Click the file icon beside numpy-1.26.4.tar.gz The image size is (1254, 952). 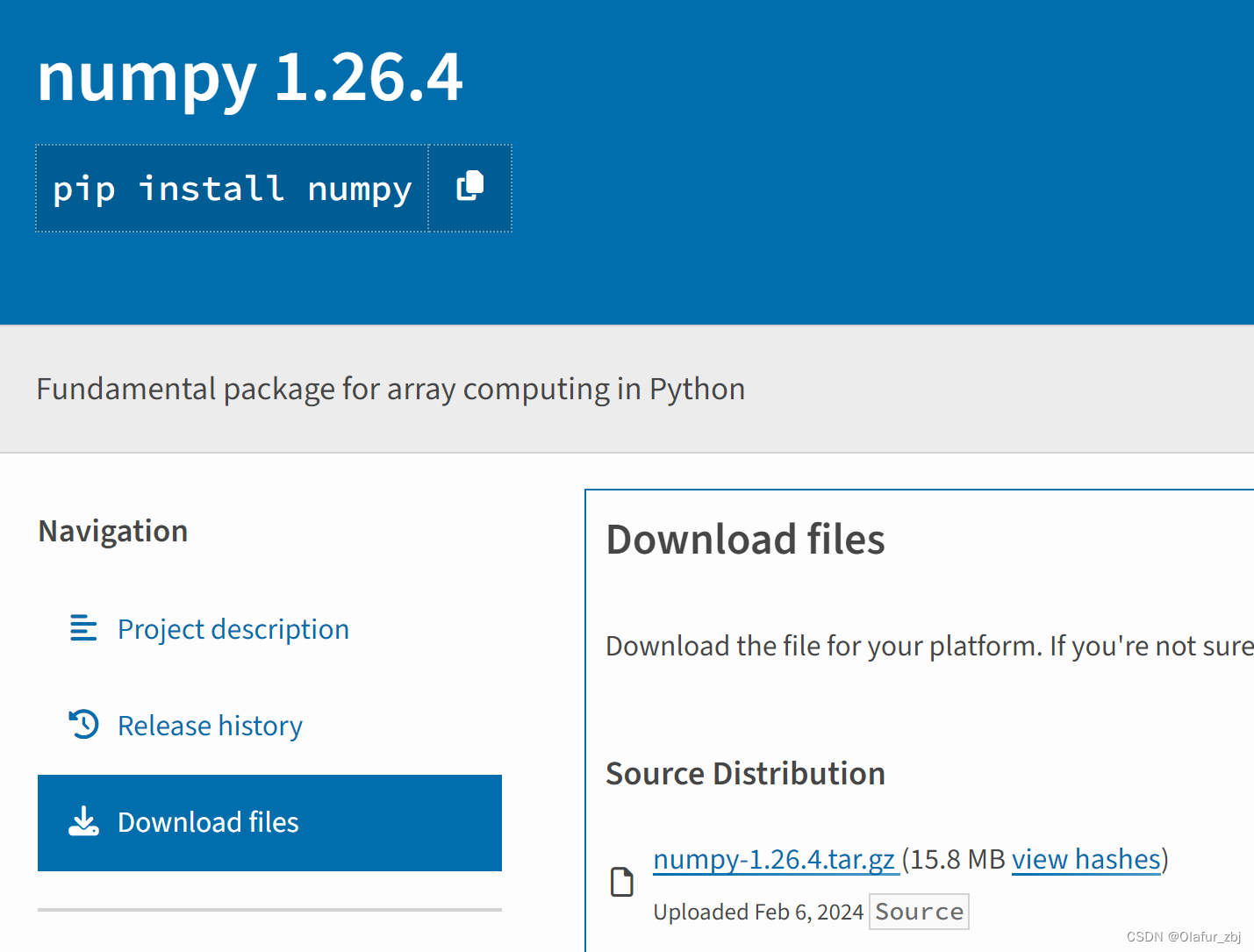(x=622, y=882)
